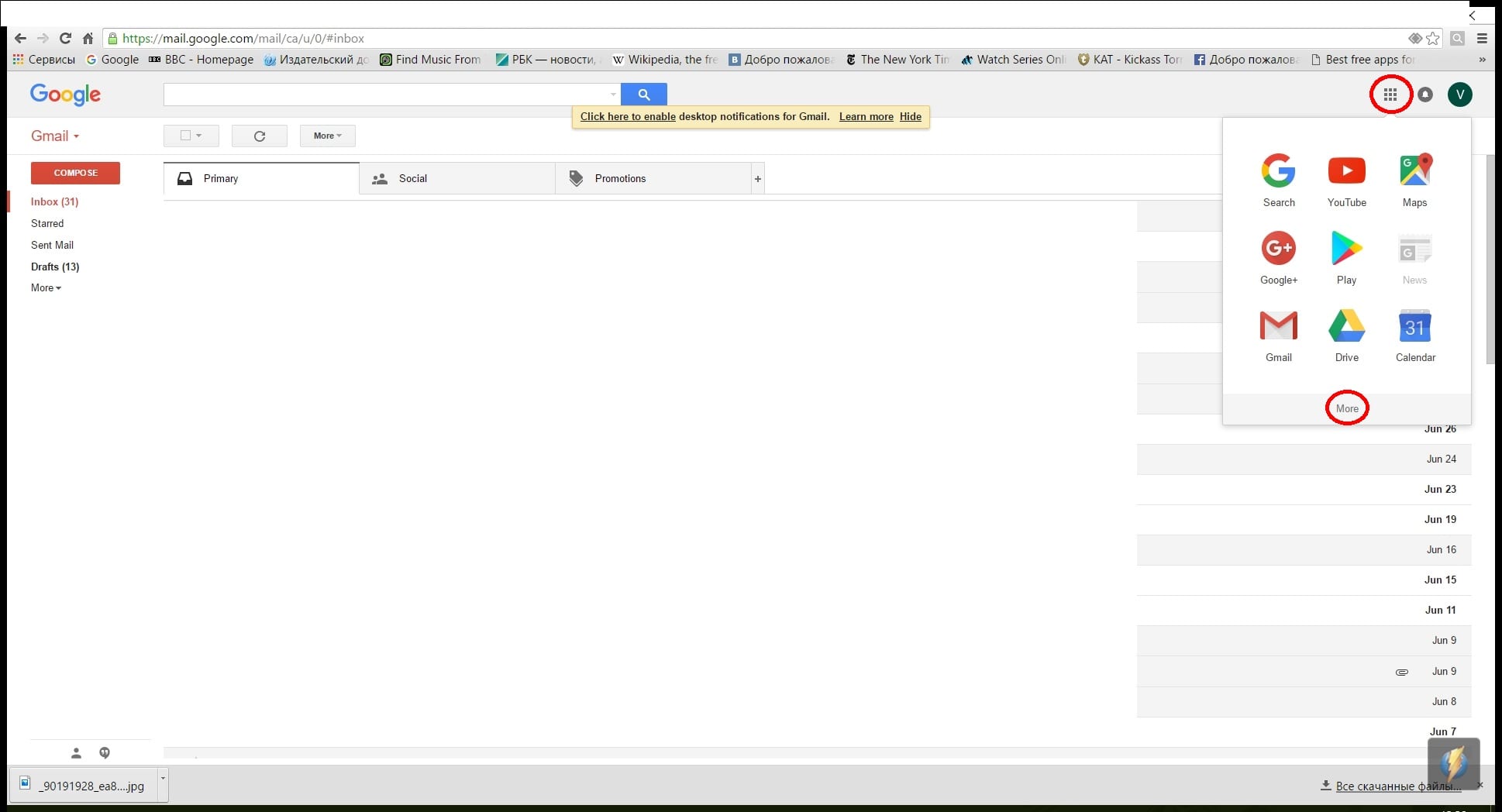This screenshot has height=812, width=1502.
Task: Open Wikipedia bookmark
Action: click(665, 60)
